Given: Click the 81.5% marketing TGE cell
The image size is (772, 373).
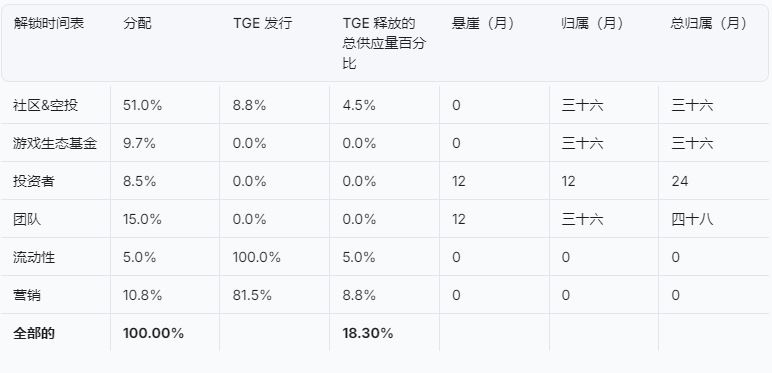Looking at the screenshot, I should [x=252, y=295].
